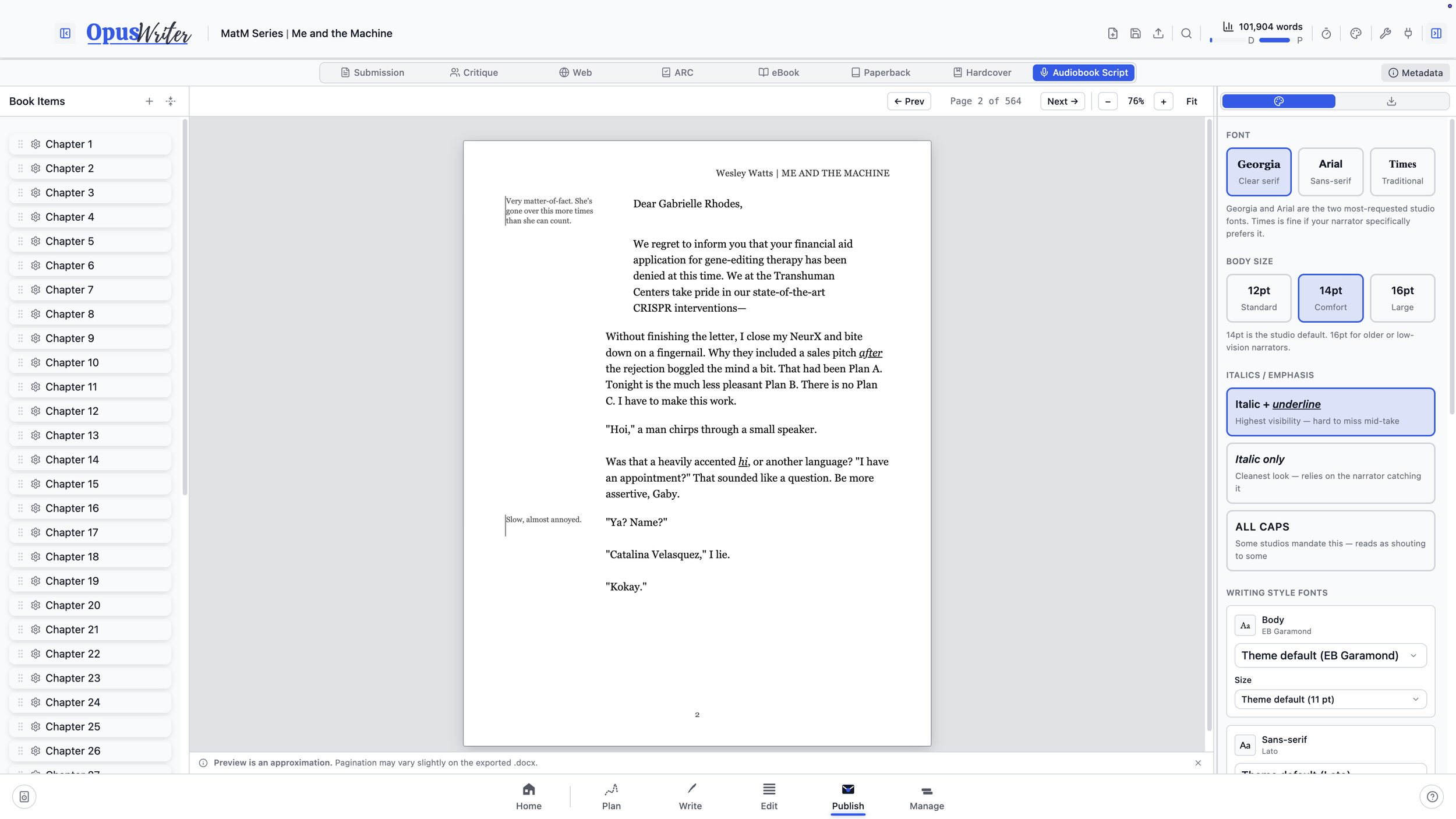Viewport: 1456px width, 819px height.
Task: Zoom in with plus button
Action: 1163,101
